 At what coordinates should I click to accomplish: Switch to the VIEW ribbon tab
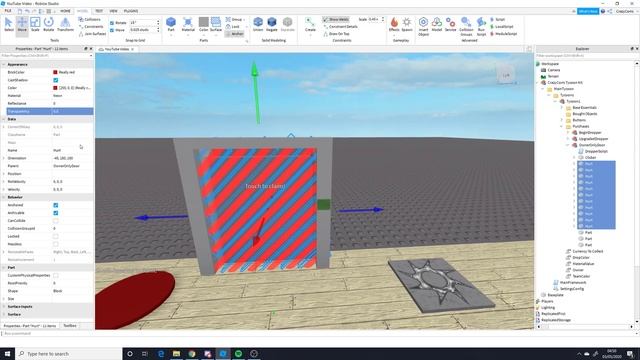113,11
